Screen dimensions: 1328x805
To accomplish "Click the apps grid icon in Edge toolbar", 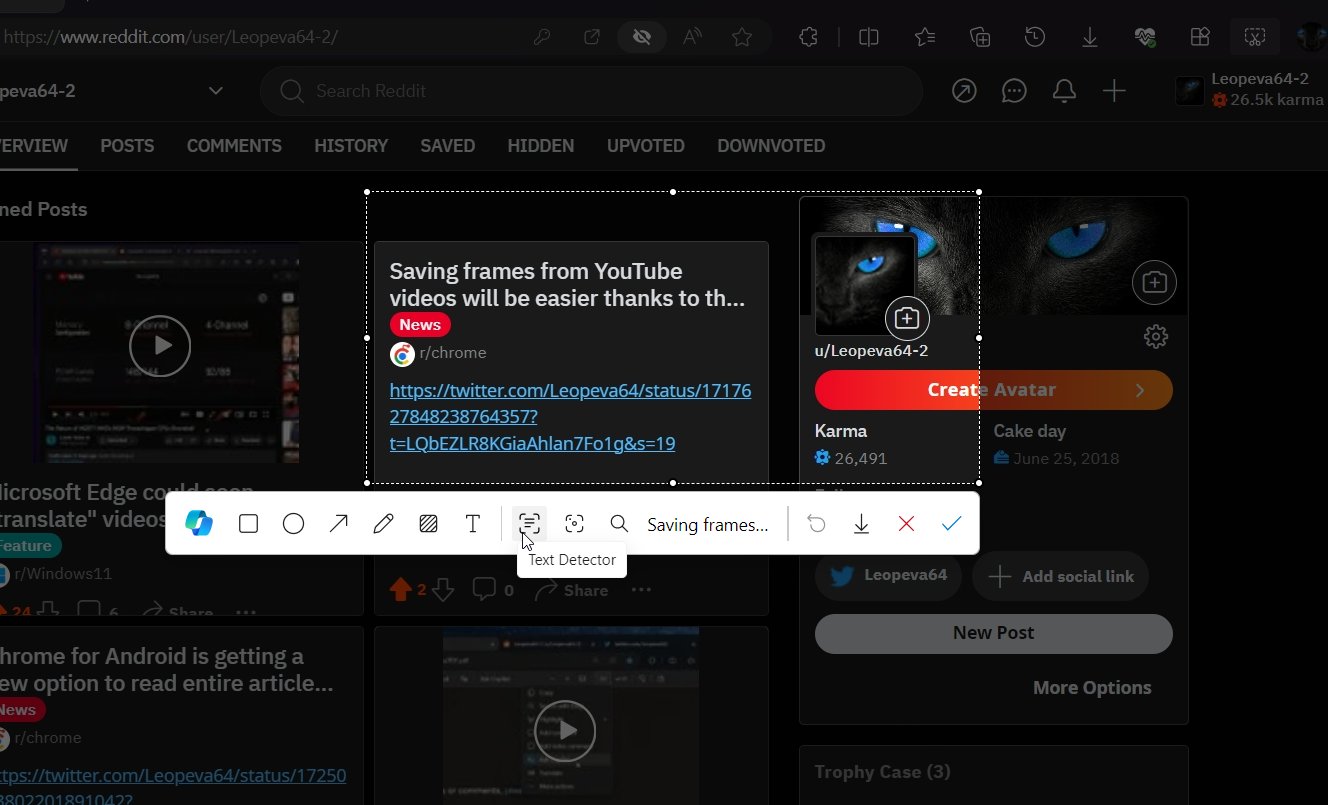I will tap(1200, 37).
